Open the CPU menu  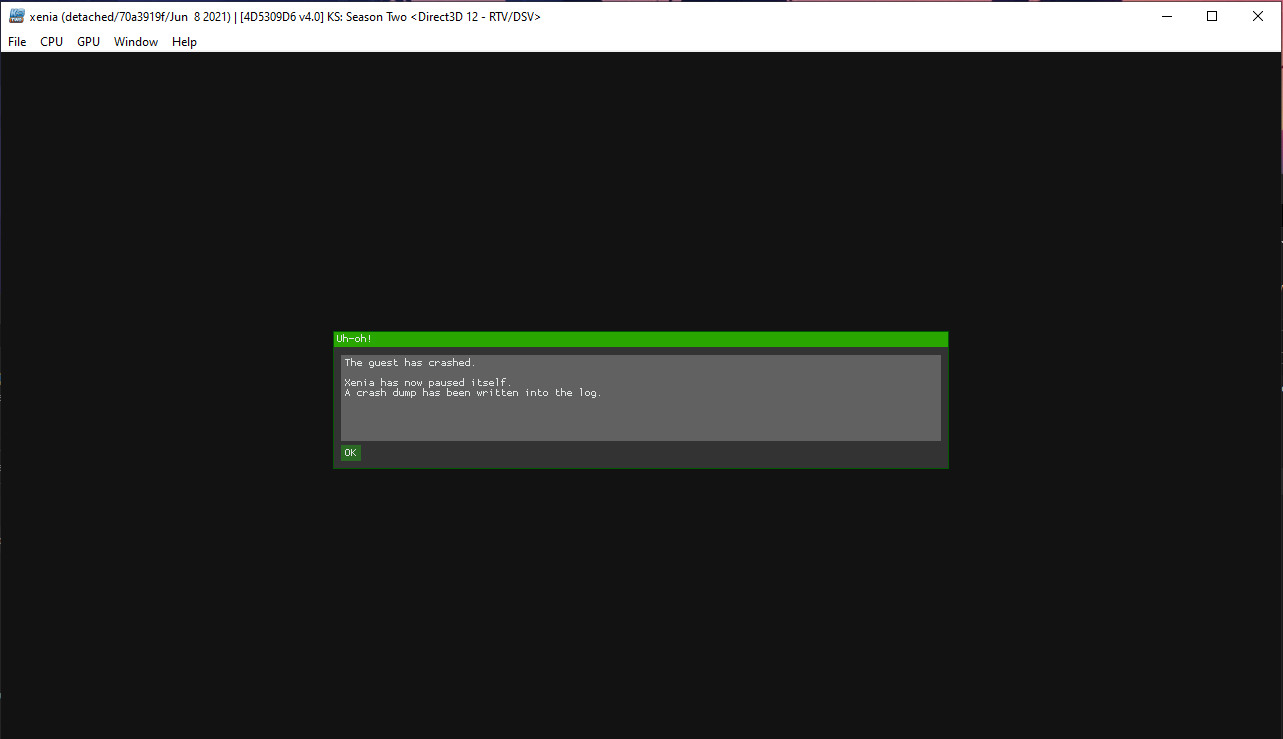[x=51, y=41]
